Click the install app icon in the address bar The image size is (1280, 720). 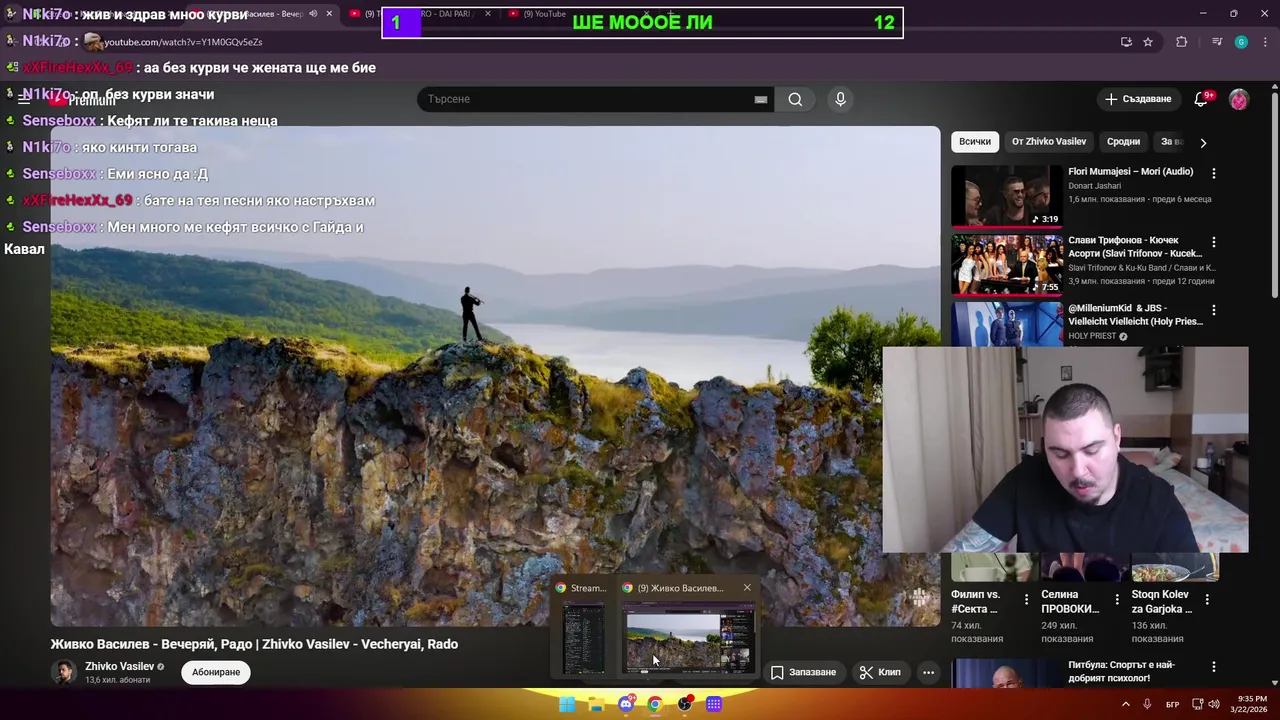(x=1126, y=42)
